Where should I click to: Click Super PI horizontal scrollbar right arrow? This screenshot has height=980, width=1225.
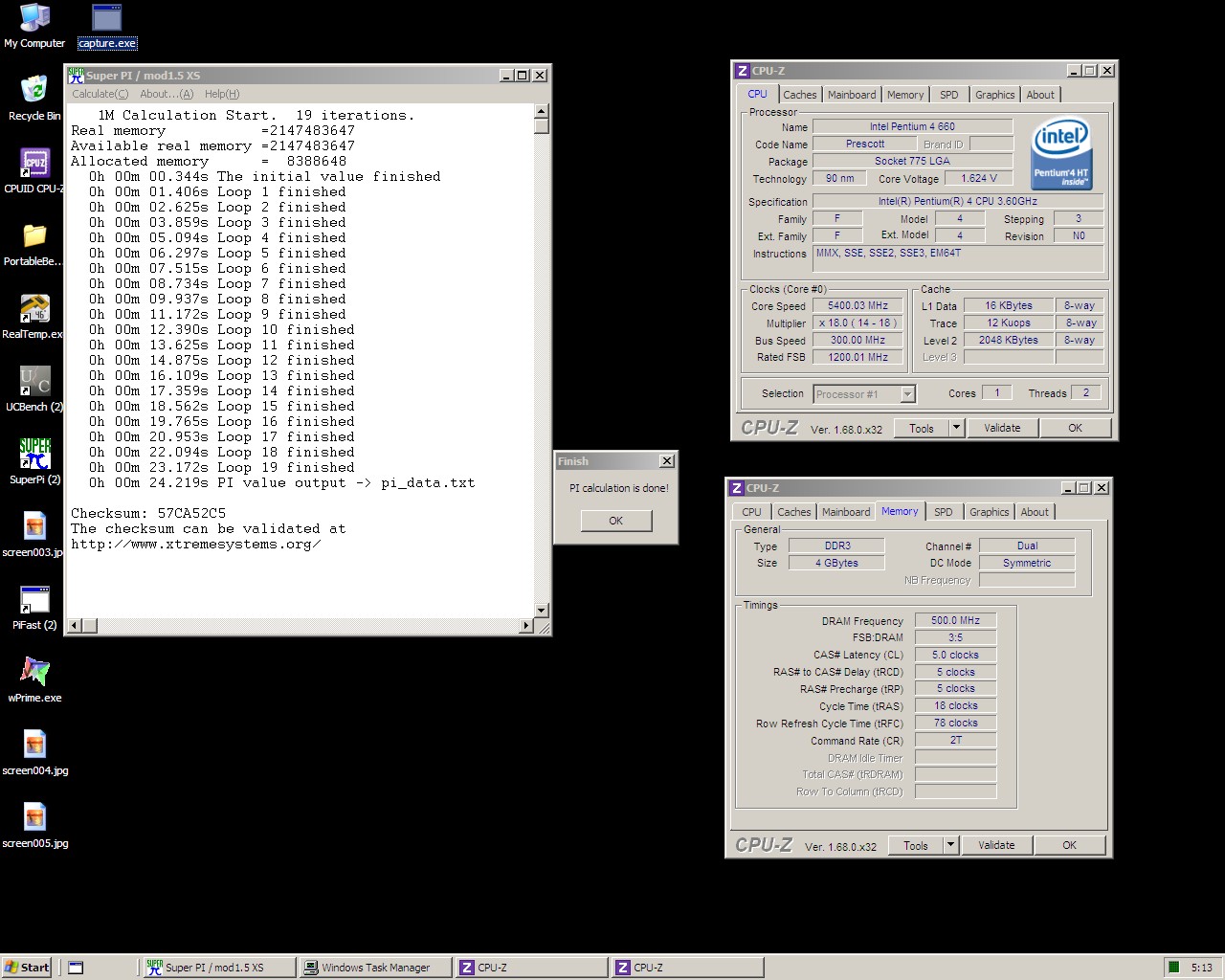point(525,626)
